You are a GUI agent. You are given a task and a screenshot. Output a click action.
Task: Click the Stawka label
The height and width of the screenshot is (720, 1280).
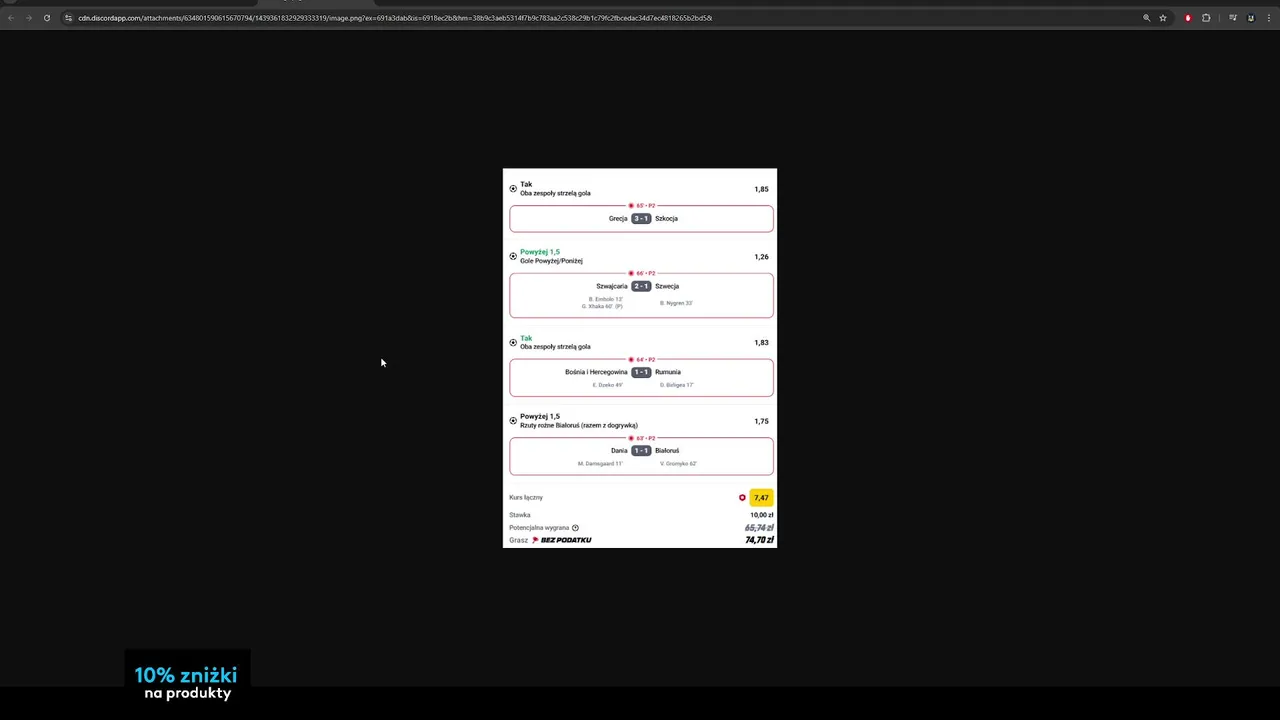click(520, 515)
